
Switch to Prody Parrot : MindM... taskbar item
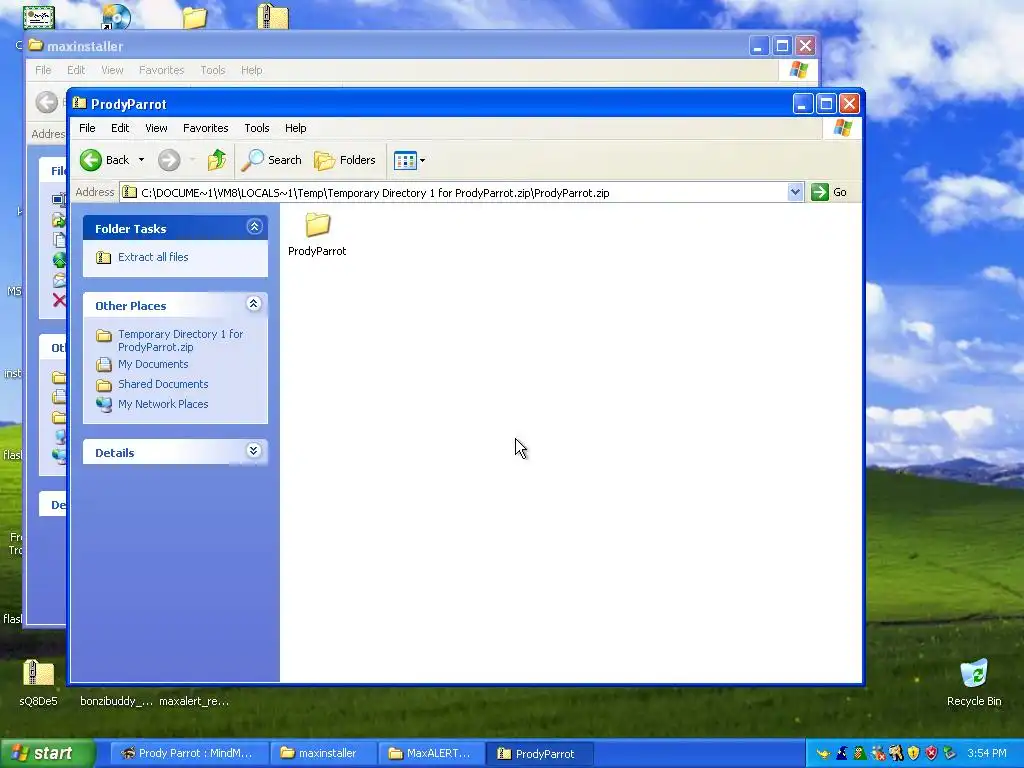point(187,754)
